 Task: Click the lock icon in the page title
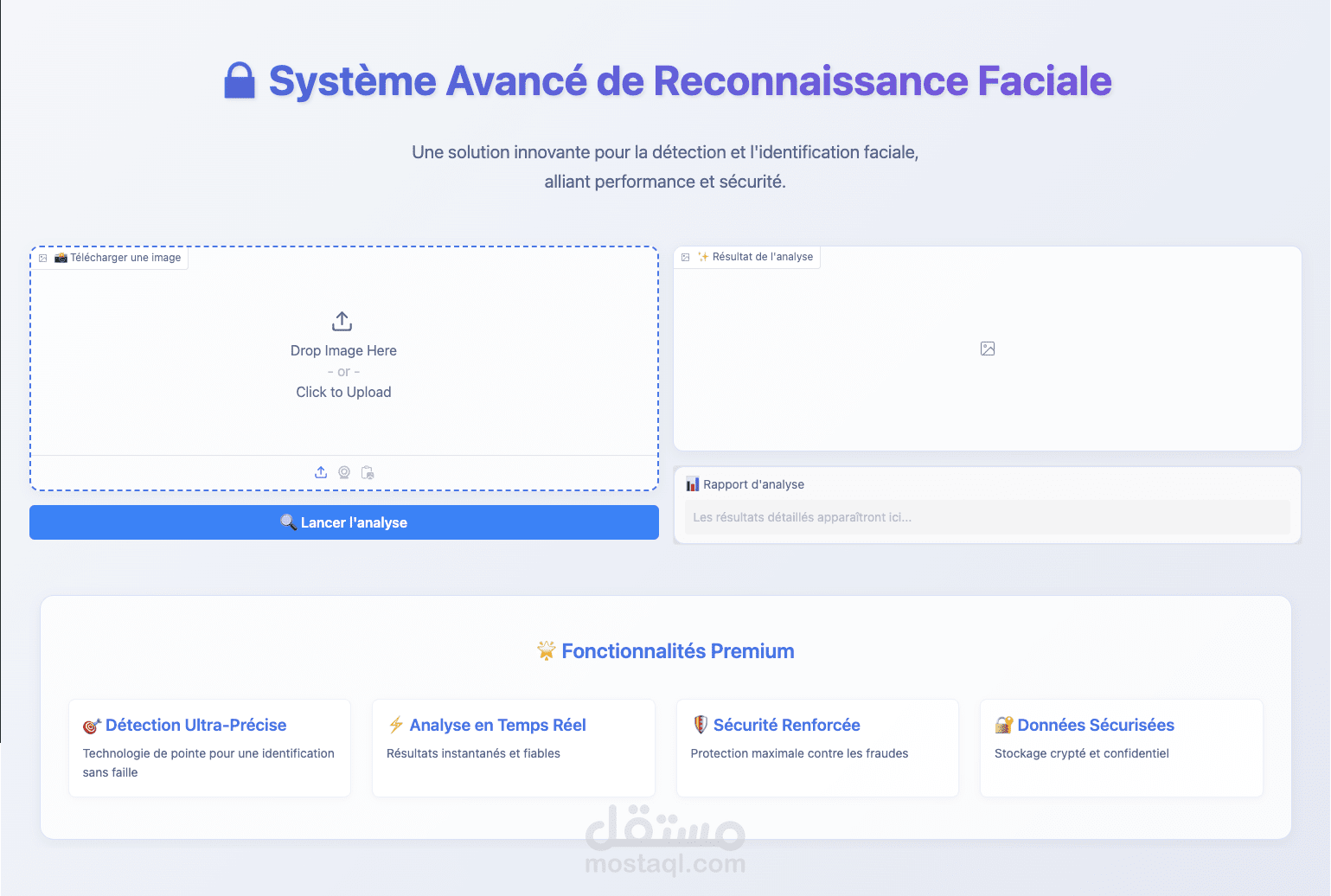click(x=240, y=80)
